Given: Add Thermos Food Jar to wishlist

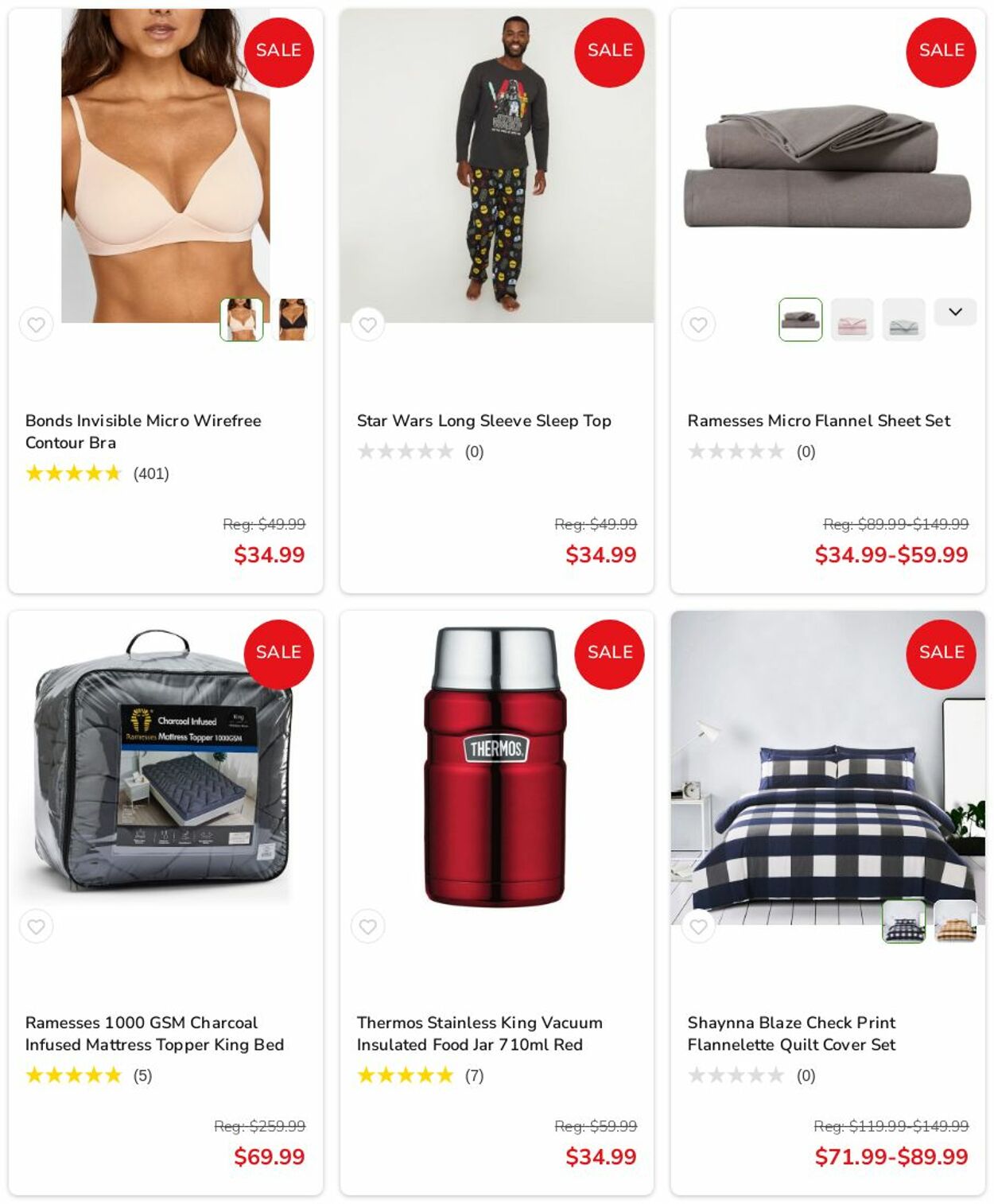Looking at the screenshot, I should tap(367, 926).
